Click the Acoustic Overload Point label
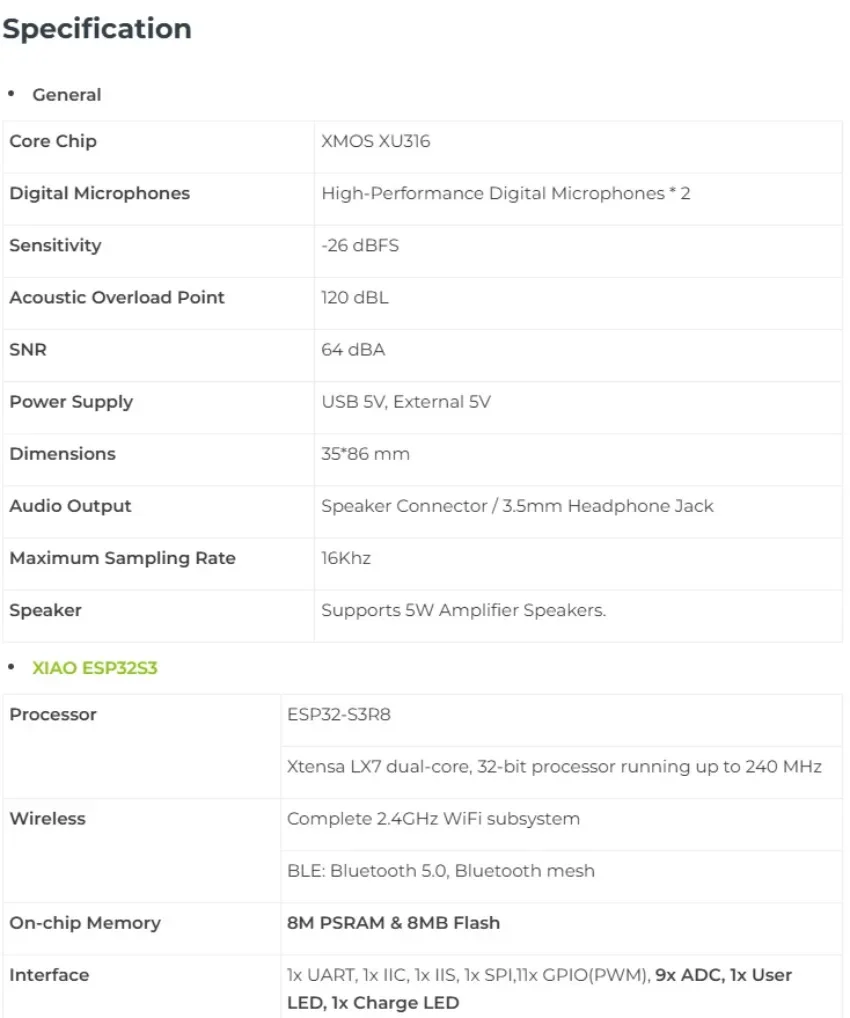The height and width of the screenshot is (1018, 850). coord(117,297)
